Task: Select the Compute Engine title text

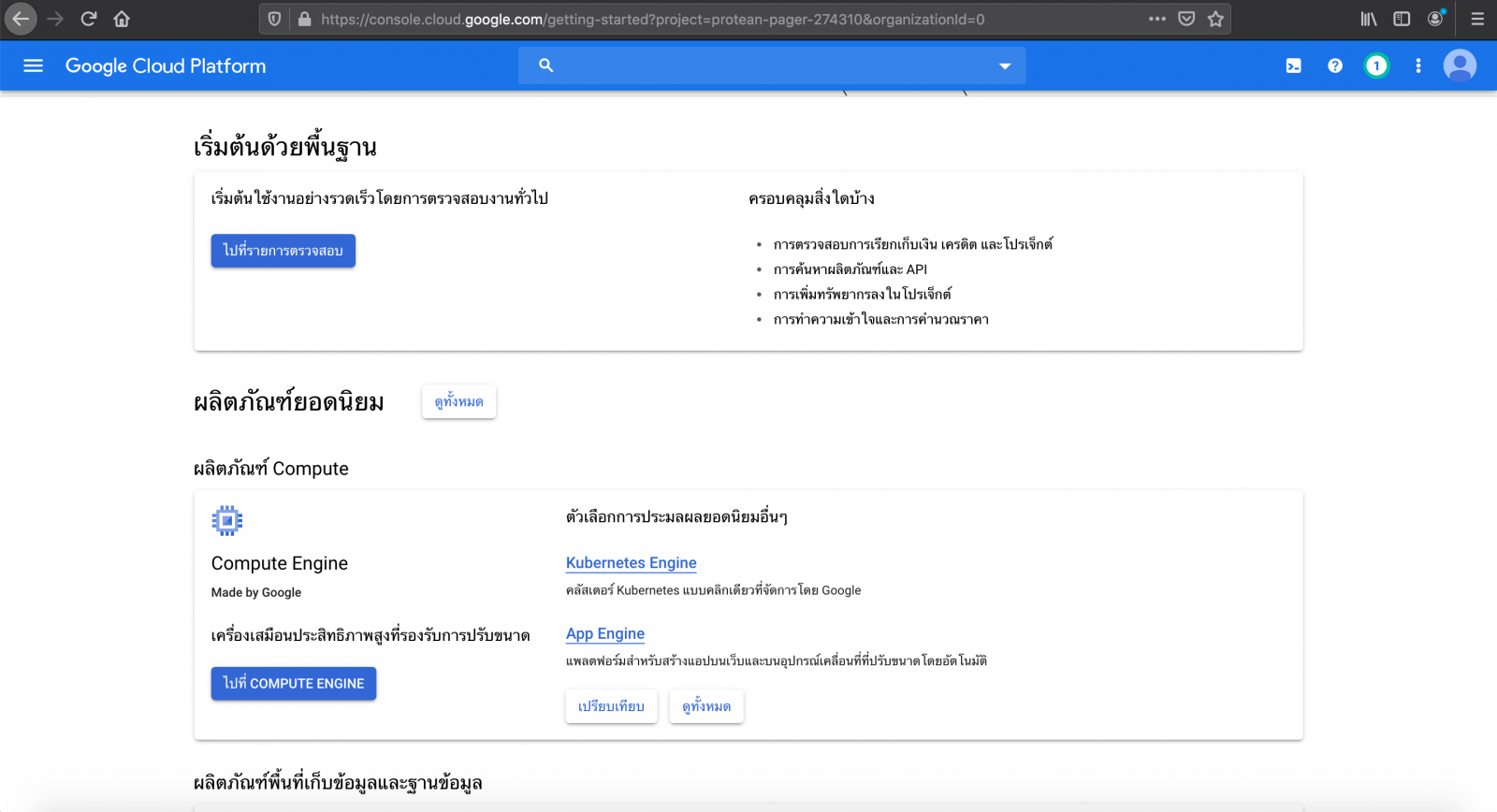Action: [280, 563]
